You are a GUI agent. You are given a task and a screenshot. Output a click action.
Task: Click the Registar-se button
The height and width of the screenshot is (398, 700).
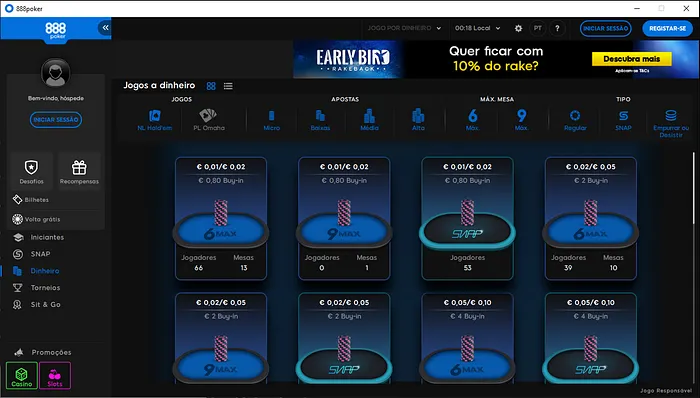click(x=667, y=28)
